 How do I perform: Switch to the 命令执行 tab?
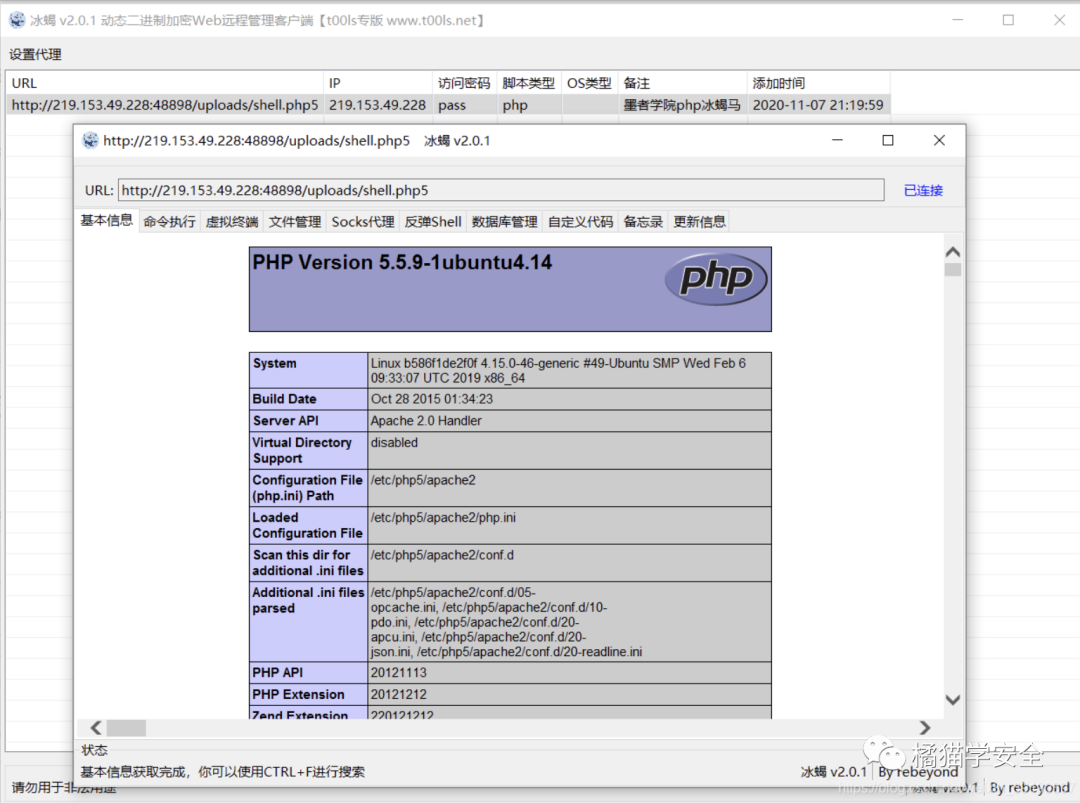pos(169,222)
